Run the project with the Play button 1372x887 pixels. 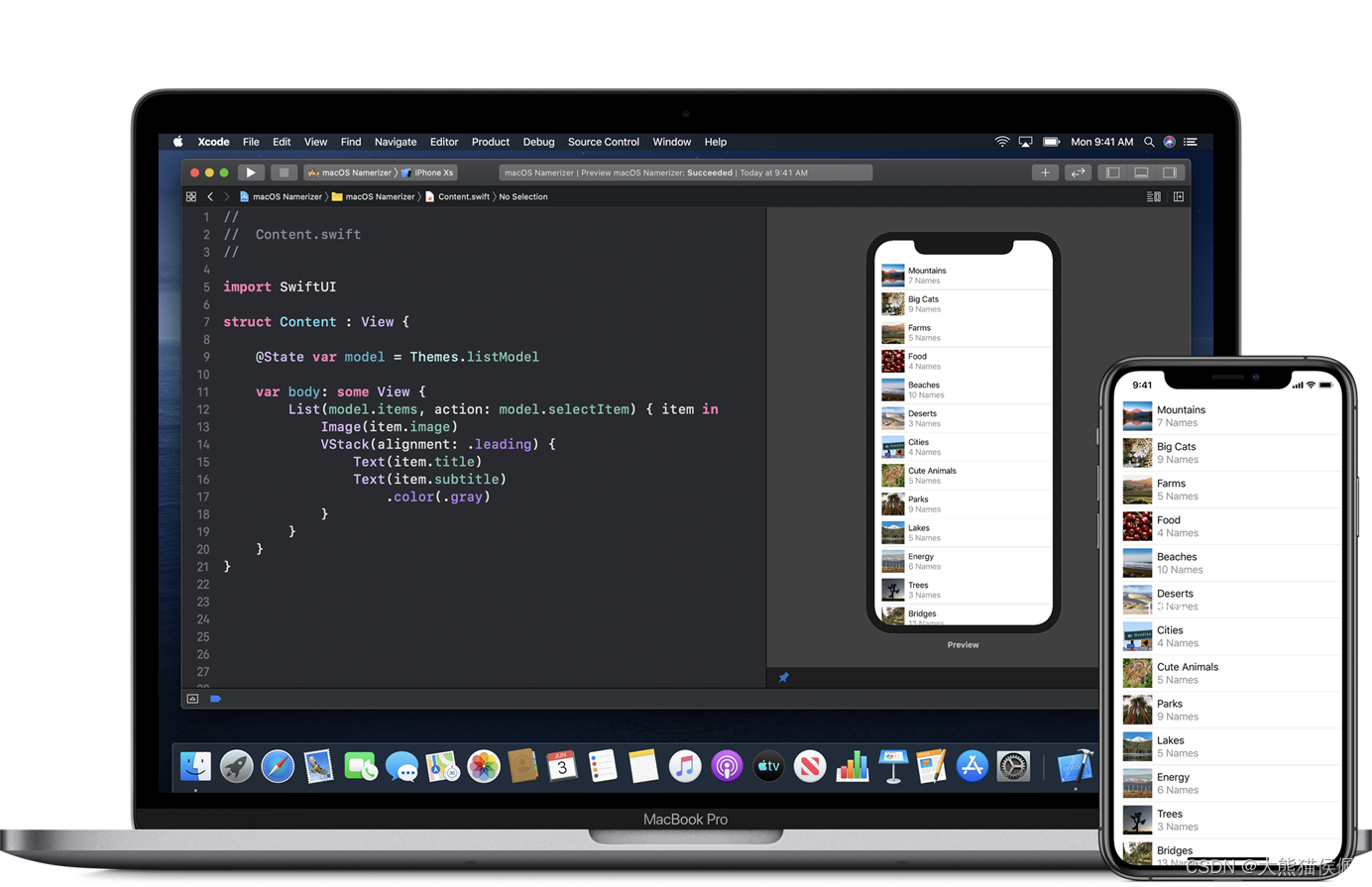(x=251, y=172)
